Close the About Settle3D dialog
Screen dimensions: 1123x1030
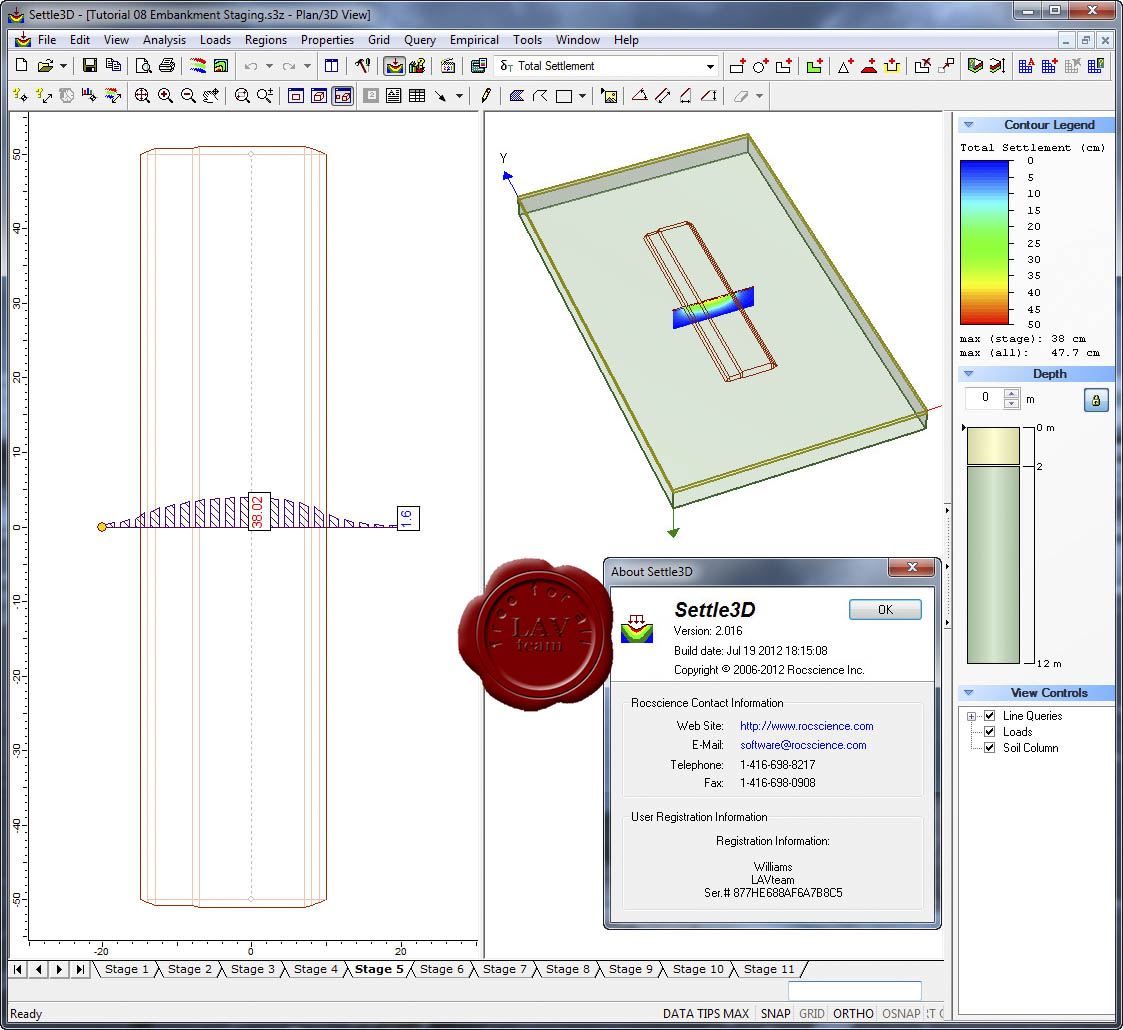point(912,567)
